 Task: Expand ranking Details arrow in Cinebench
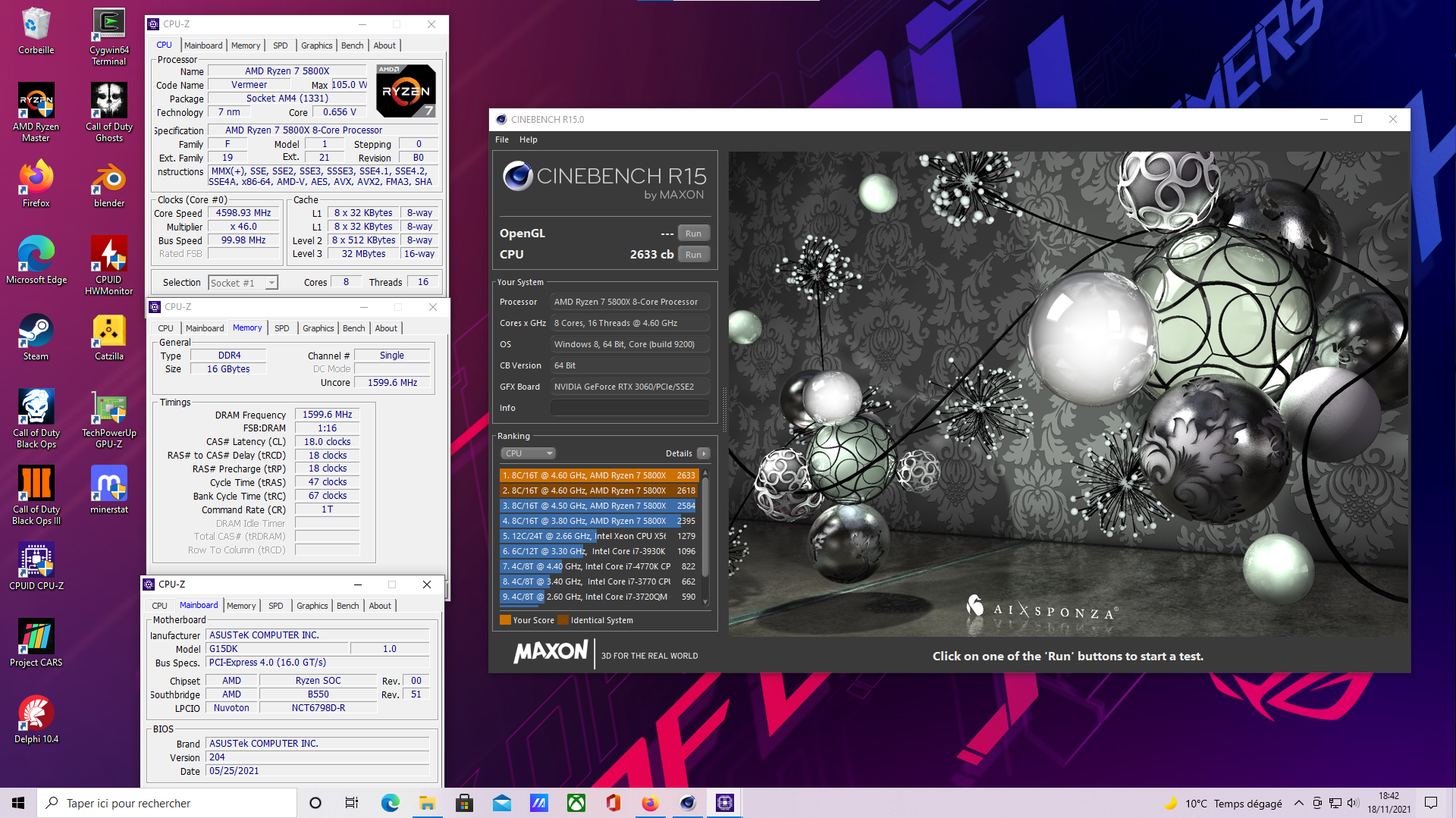[x=704, y=453]
